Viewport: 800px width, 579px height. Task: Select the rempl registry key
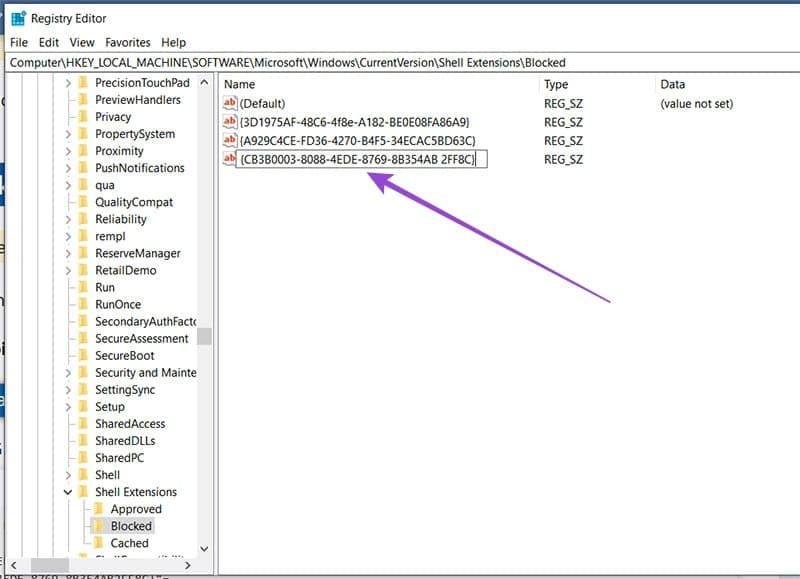coord(110,236)
